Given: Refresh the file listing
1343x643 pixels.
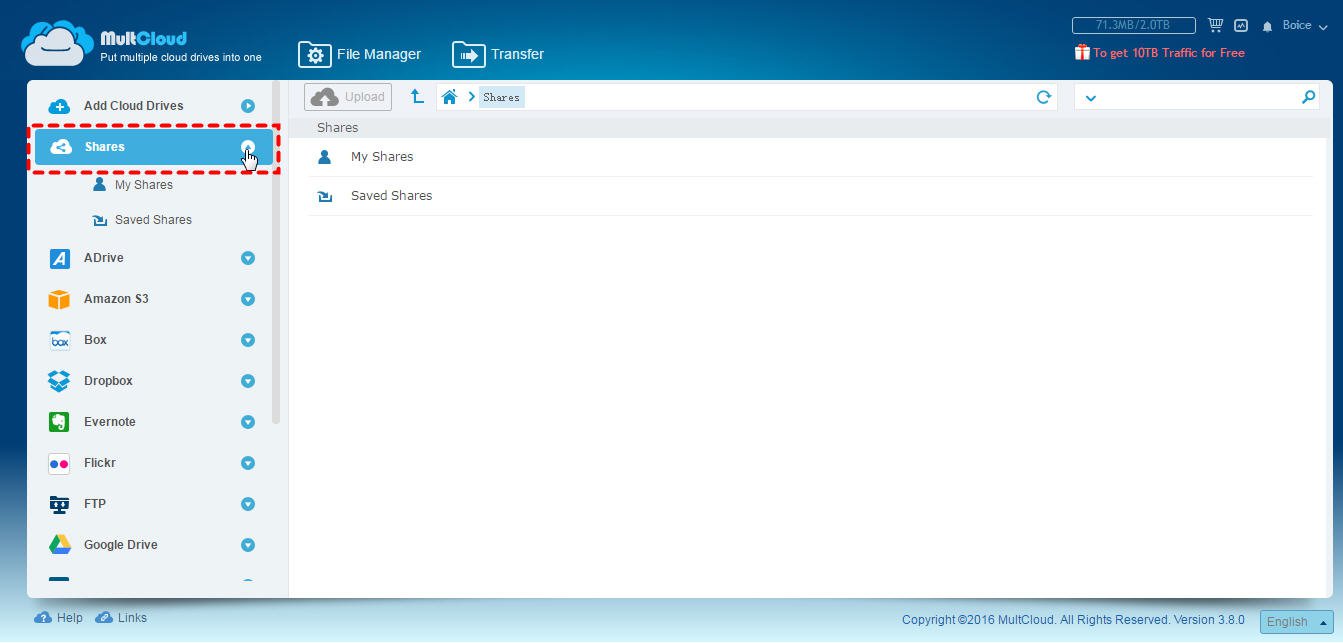Looking at the screenshot, I should pyautogui.click(x=1044, y=96).
